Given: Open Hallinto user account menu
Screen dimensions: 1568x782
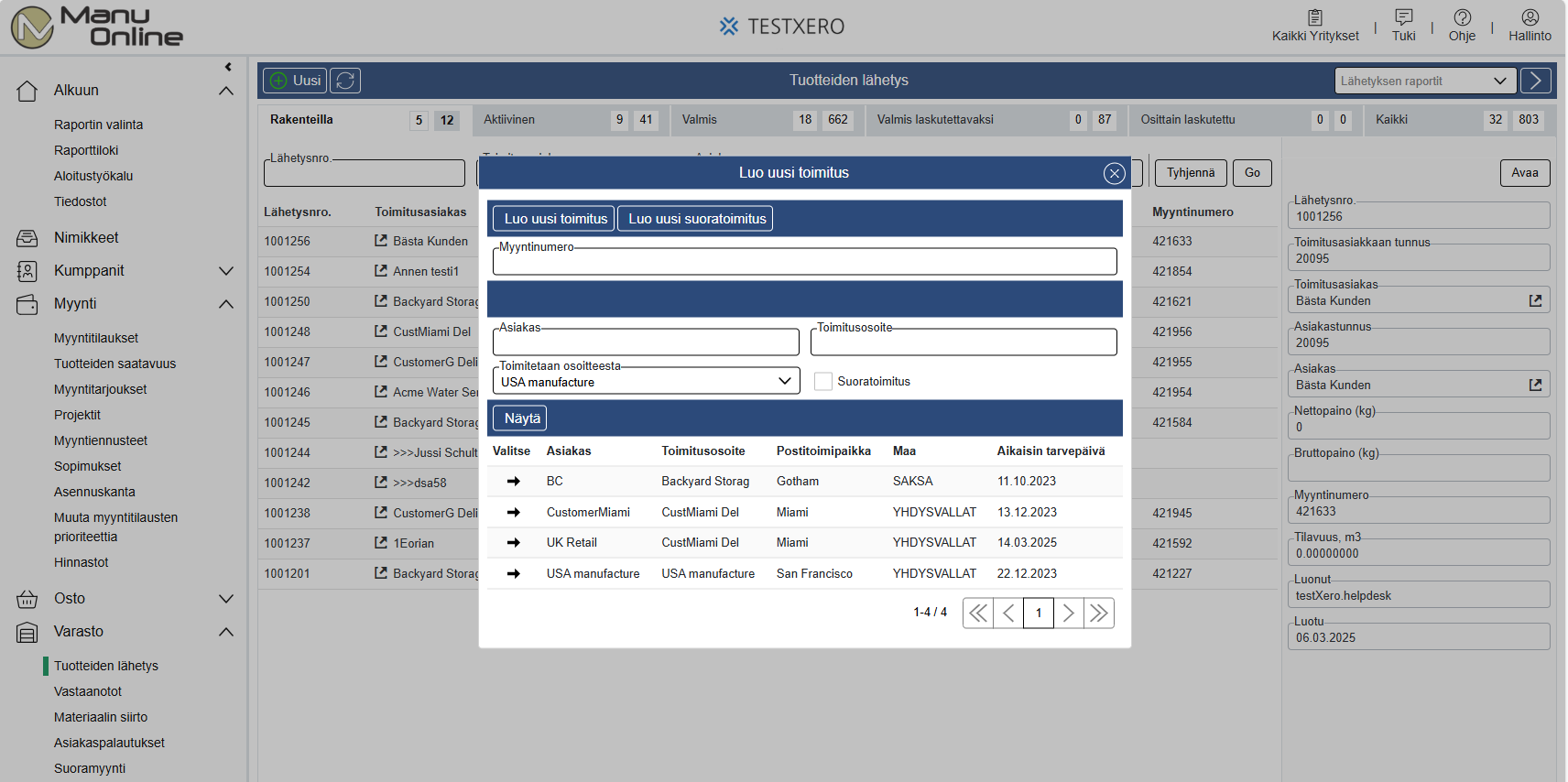Looking at the screenshot, I should coord(1530,26).
